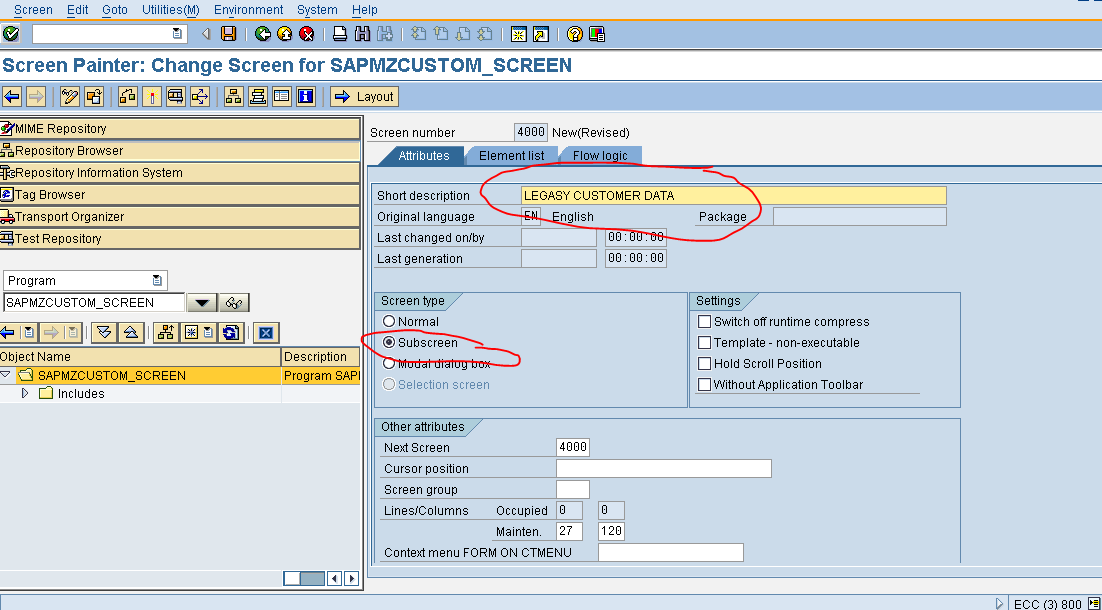
Task: Open the Transport Organizer panel
Action: click(75, 216)
